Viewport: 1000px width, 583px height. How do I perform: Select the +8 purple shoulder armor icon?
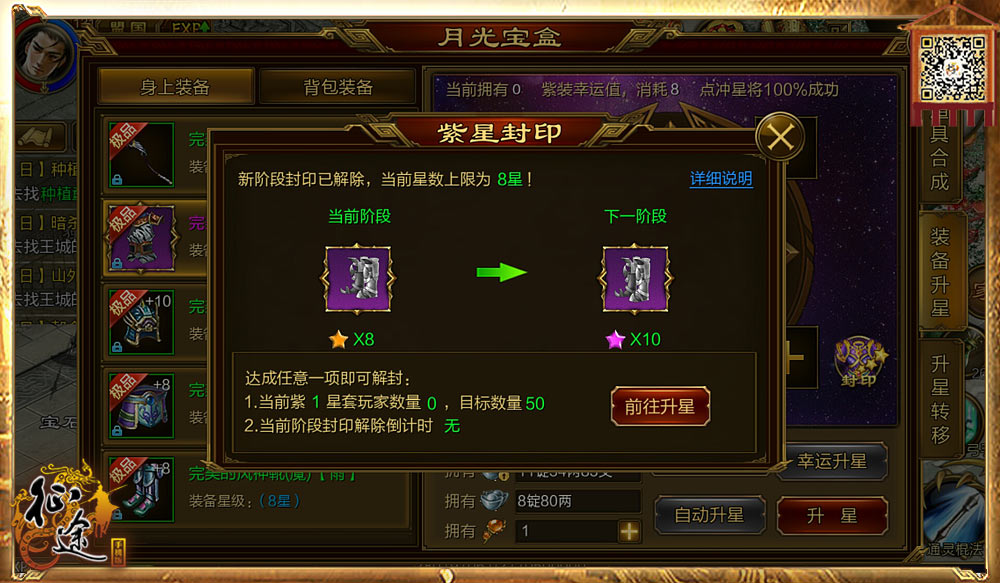pyautogui.click(x=142, y=406)
